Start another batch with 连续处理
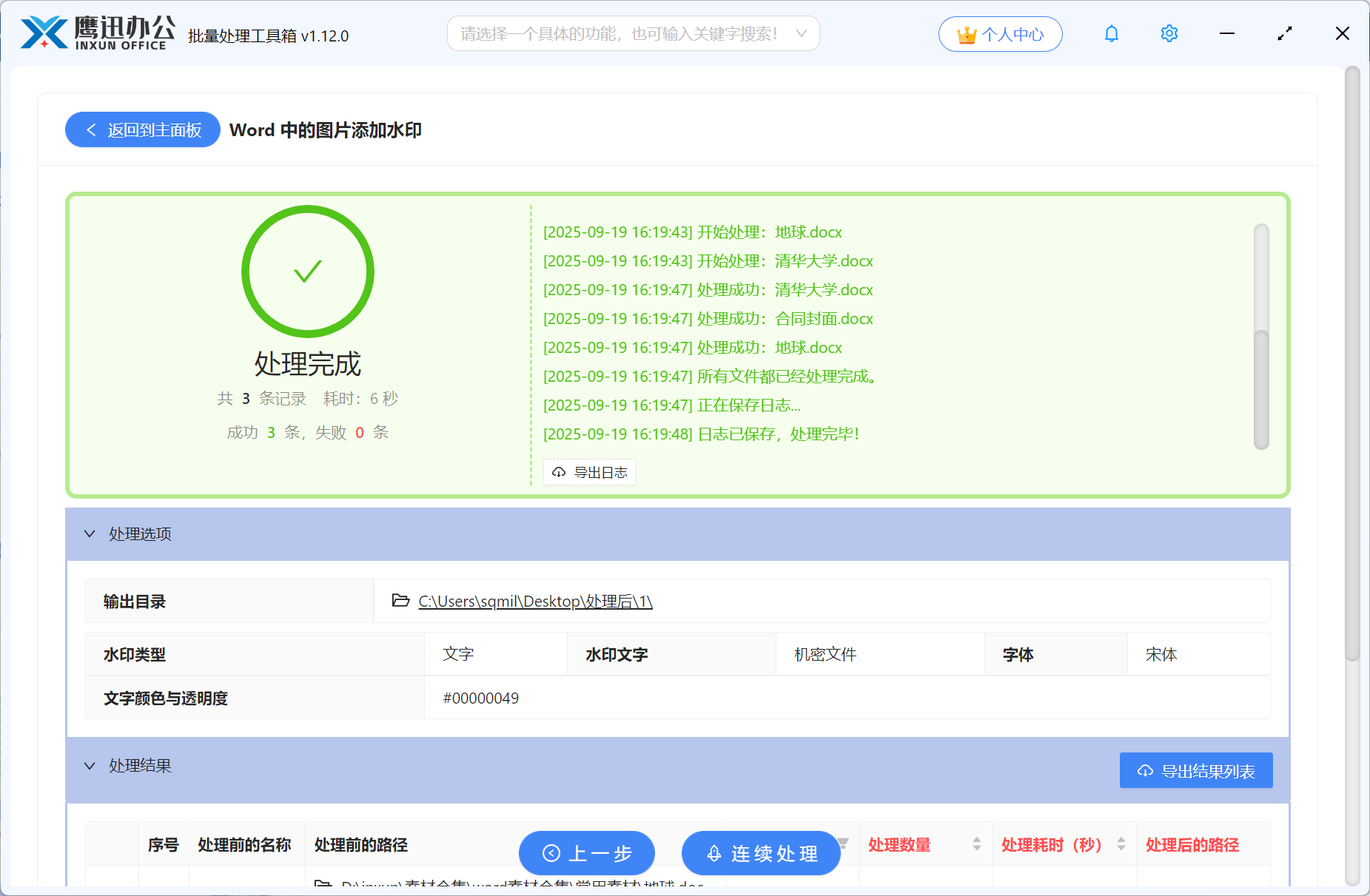The height and width of the screenshot is (896, 1370). 760,853
